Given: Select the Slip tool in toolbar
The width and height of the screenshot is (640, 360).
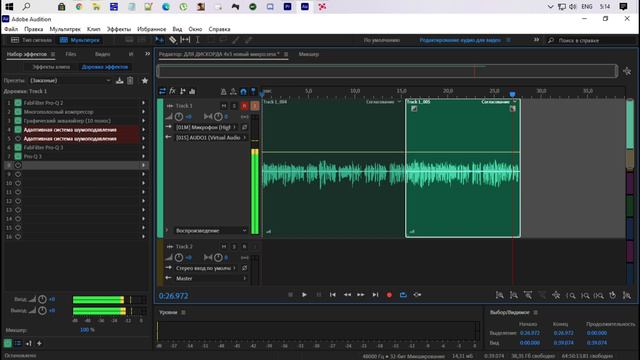Looking at the screenshot, I should tap(185, 40).
